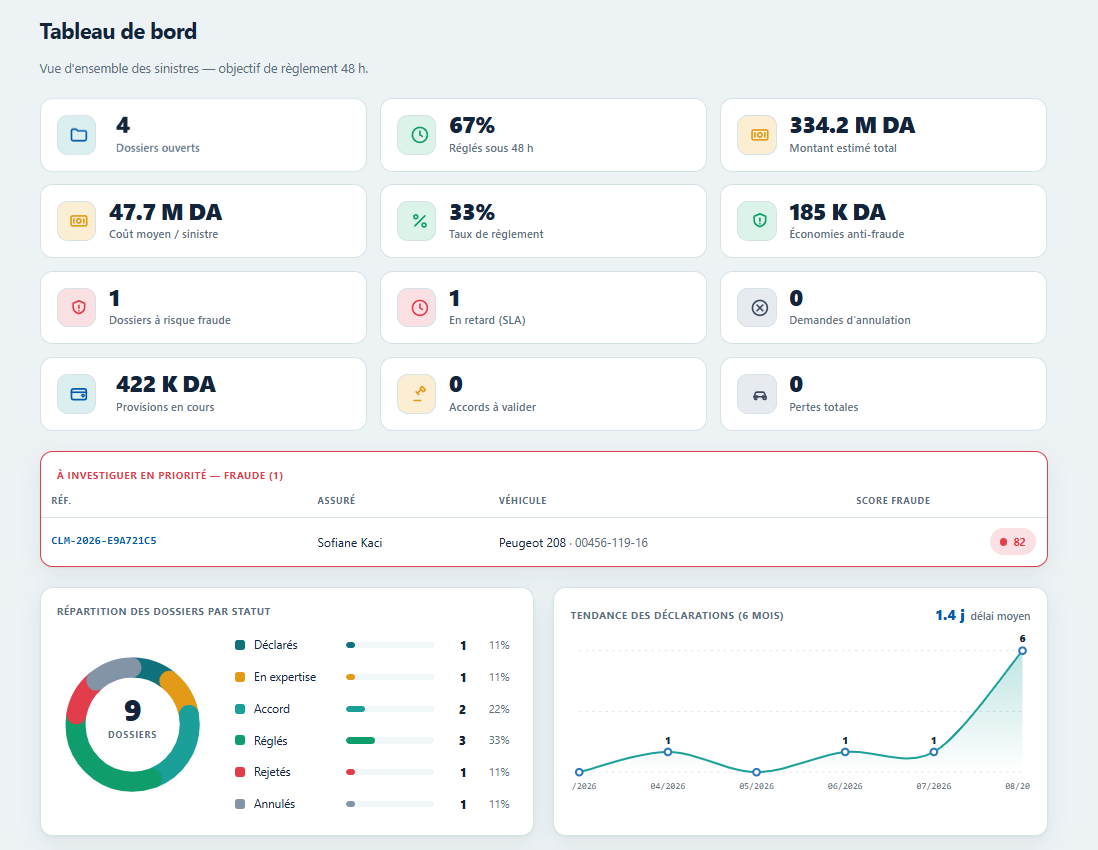Click the fraud score badge 82
1098x850 pixels.
tap(1013, 542)
